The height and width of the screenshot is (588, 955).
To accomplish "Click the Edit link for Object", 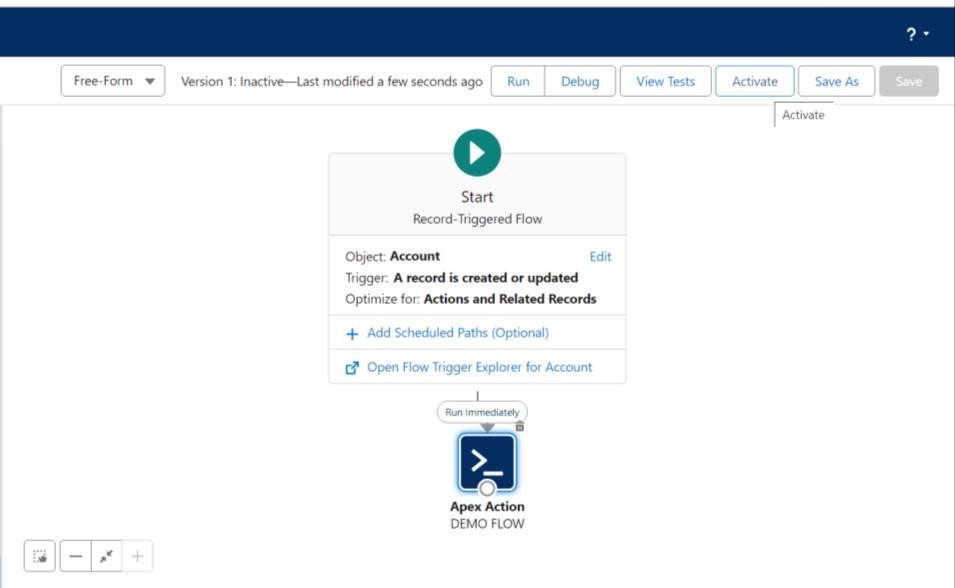I will click(x=600, y=256).
